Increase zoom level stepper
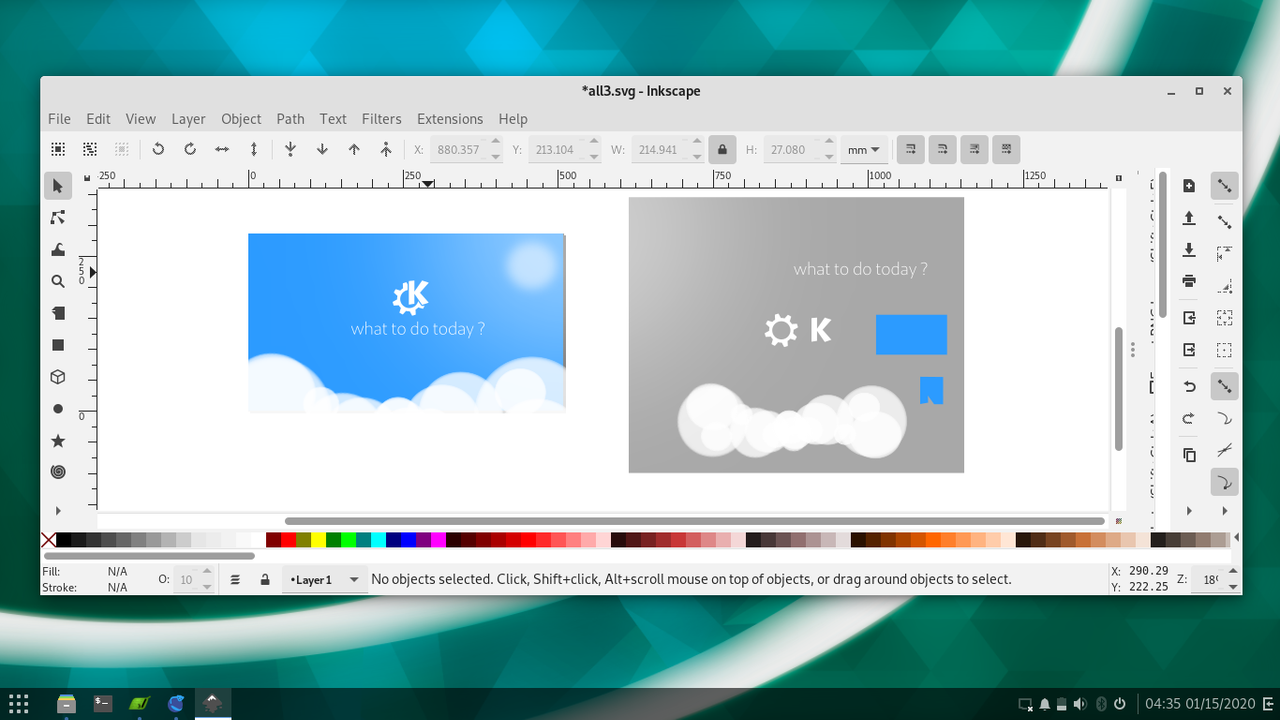 pyautogui.click(x=1233, y=573)
